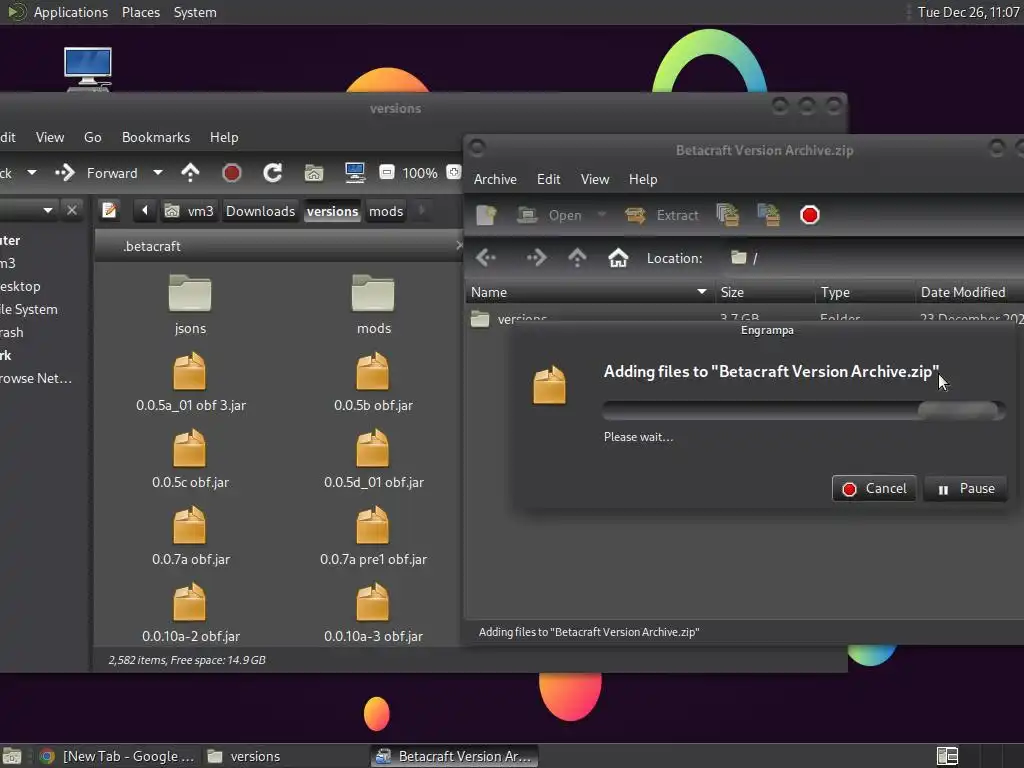
Task: Click the Size column header
Action: (765, 292)
